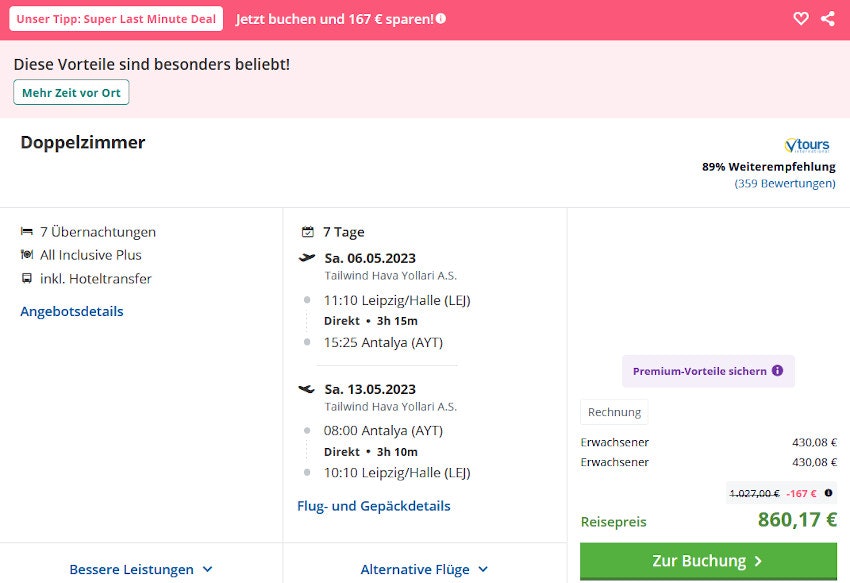
Task: Click the return flight plane icon for 13.05.2023
Action: point(307,388)
